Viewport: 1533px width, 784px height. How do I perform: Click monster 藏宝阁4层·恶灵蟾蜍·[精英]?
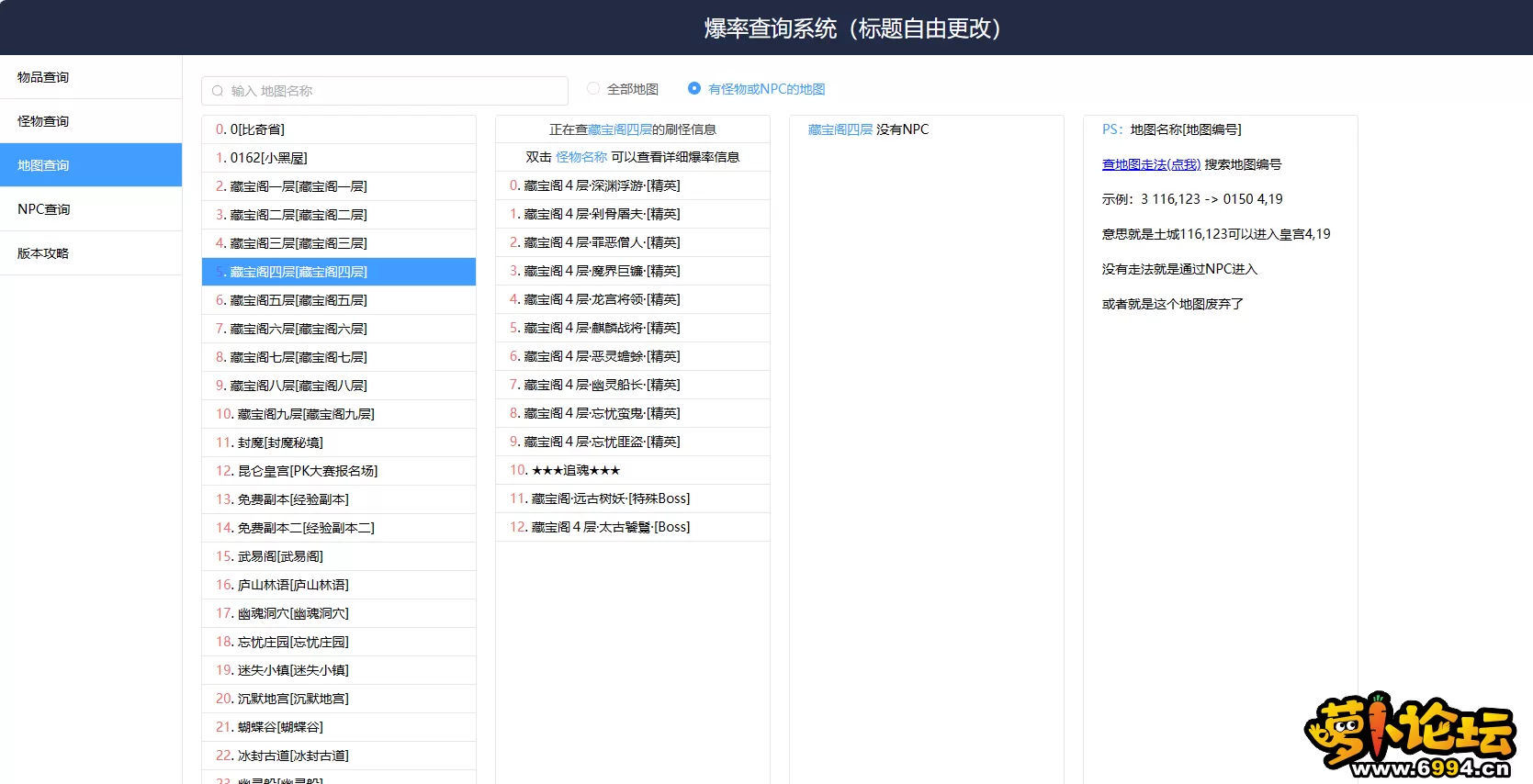pyautogui.click(x=633, y=356)
